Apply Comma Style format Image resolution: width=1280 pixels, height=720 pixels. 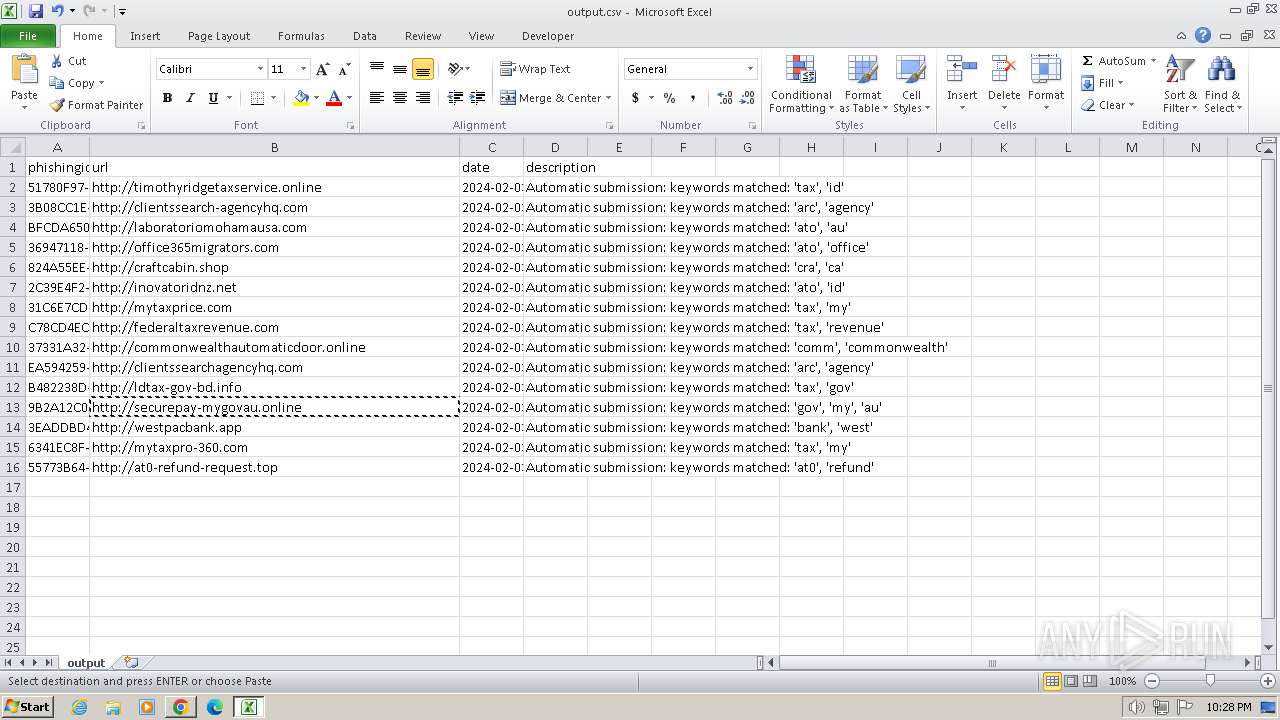(692, 98)
